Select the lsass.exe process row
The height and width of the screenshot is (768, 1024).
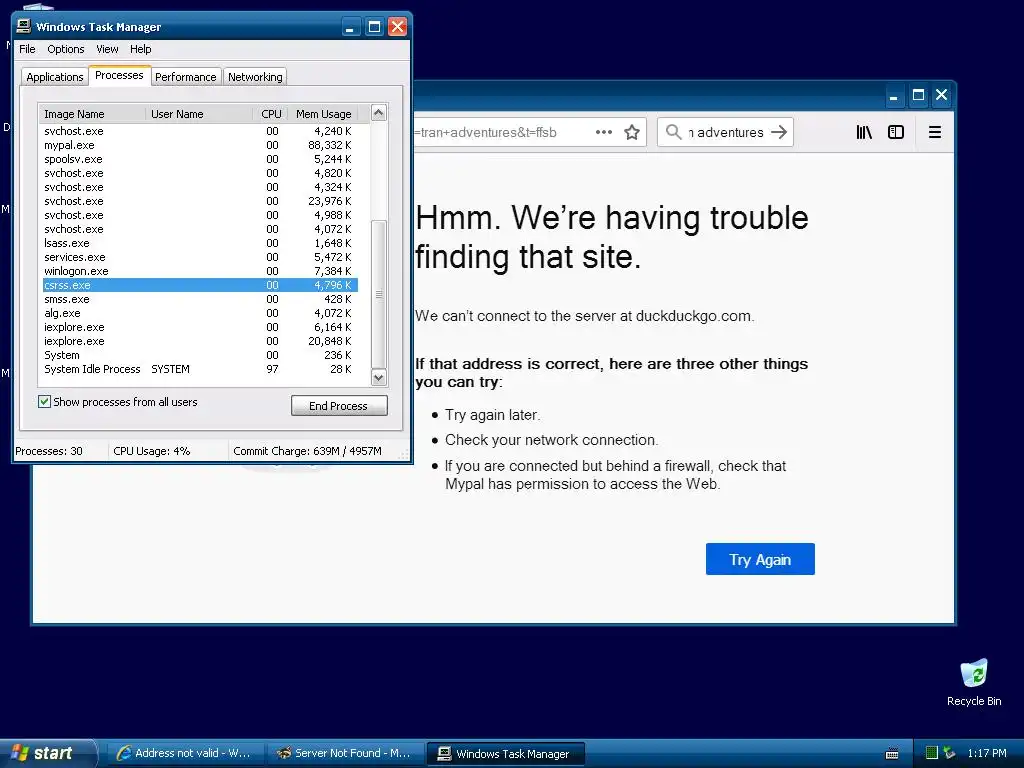click(x=199, y=243)
